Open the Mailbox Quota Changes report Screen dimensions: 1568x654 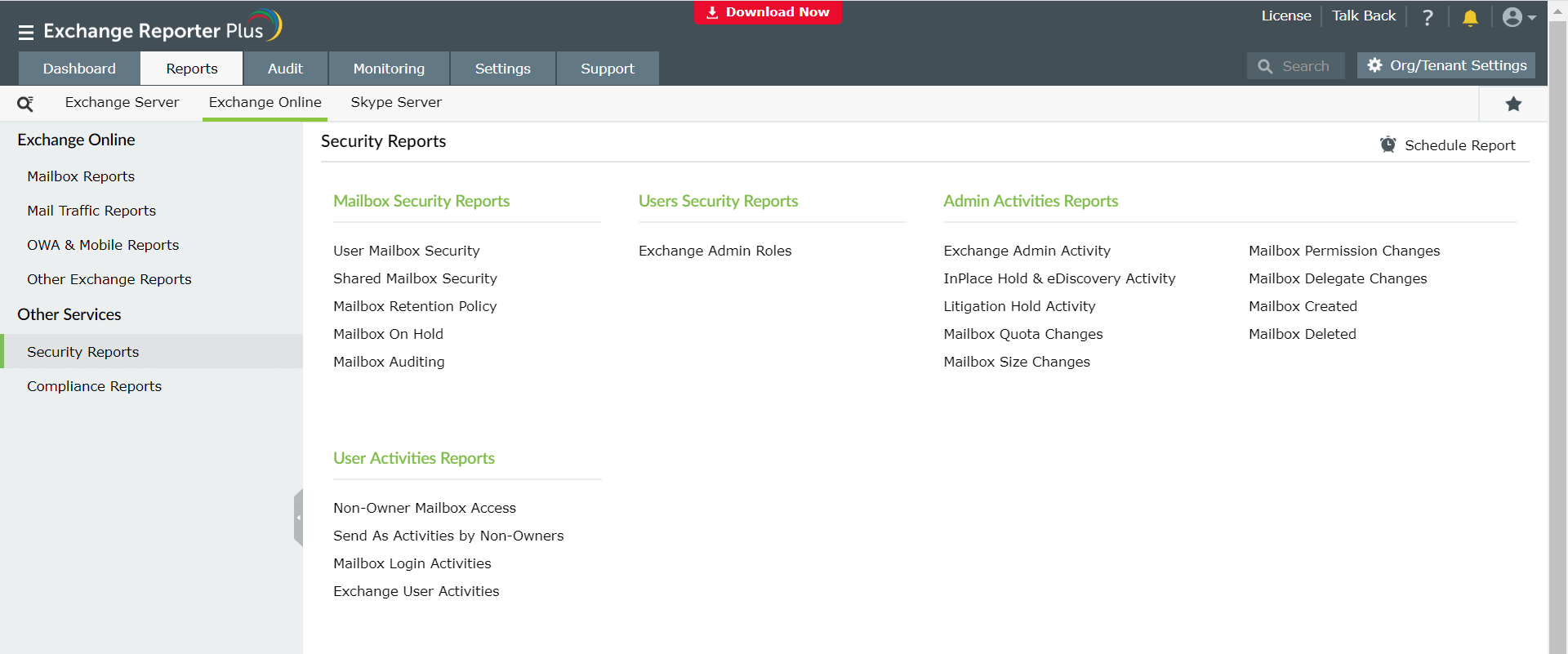tap(1023, 334)
